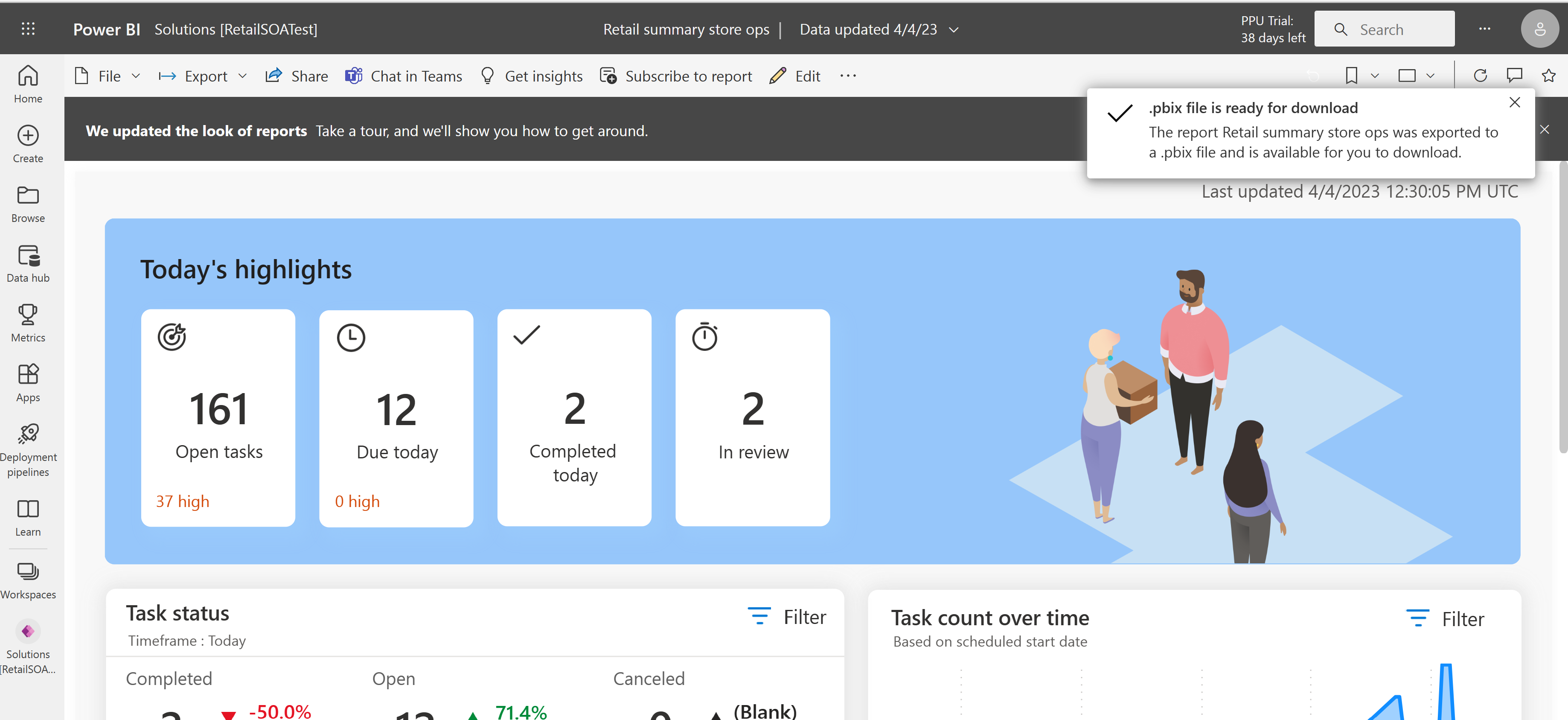This screenshot has width=1568, height=720.
Task: Expand the Data updated dropdown menu
Action: tap(955, 29)
